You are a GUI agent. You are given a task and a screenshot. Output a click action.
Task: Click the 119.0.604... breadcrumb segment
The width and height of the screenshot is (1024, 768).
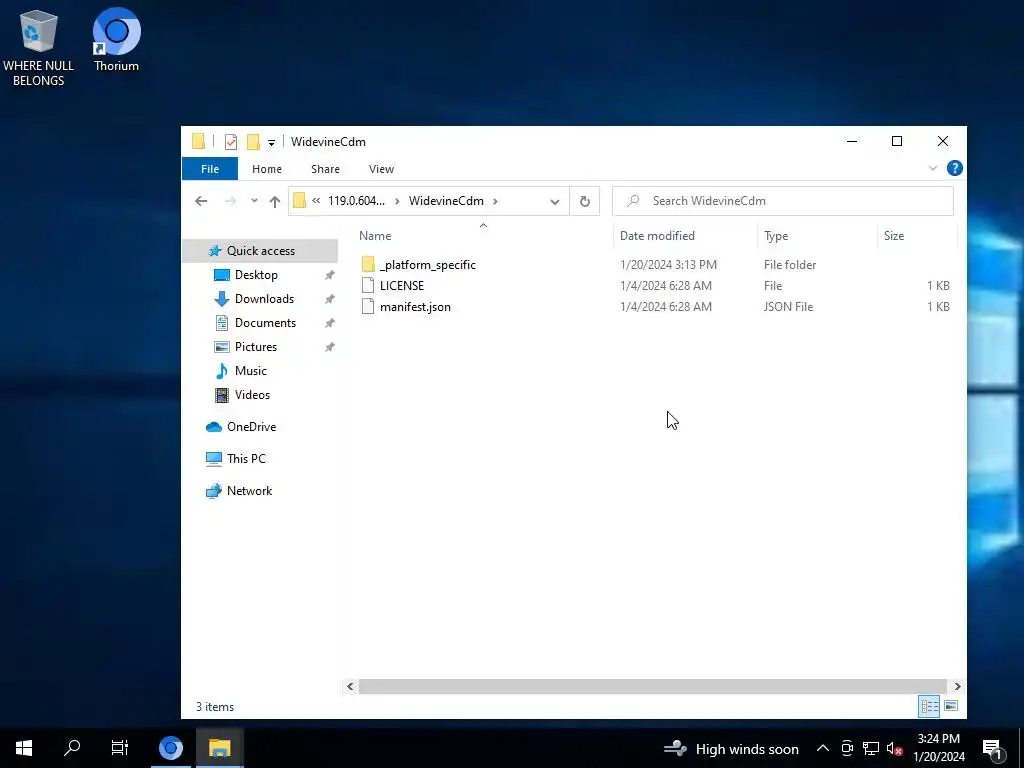pos(356,200)
